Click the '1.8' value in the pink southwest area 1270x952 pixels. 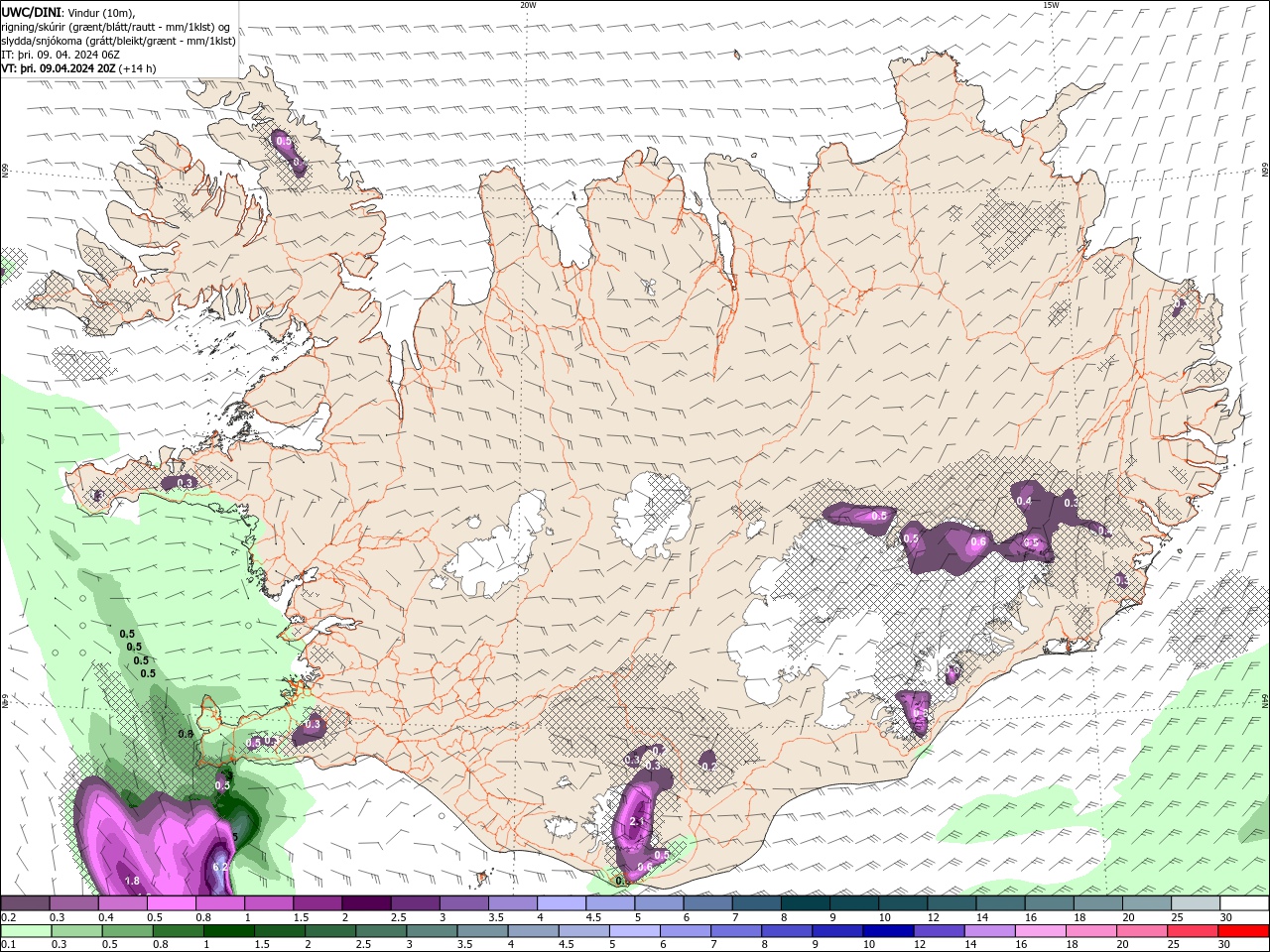tap(132, 881)
